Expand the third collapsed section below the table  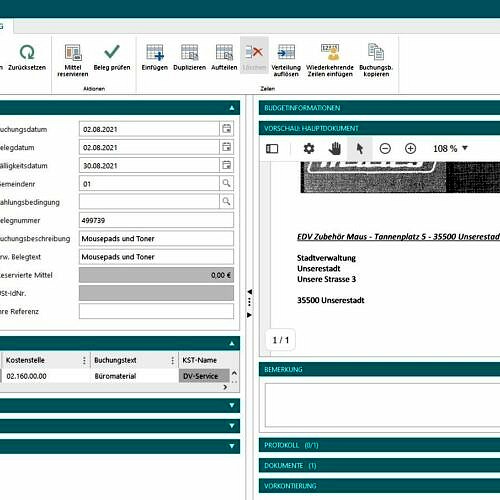[232, 446]
